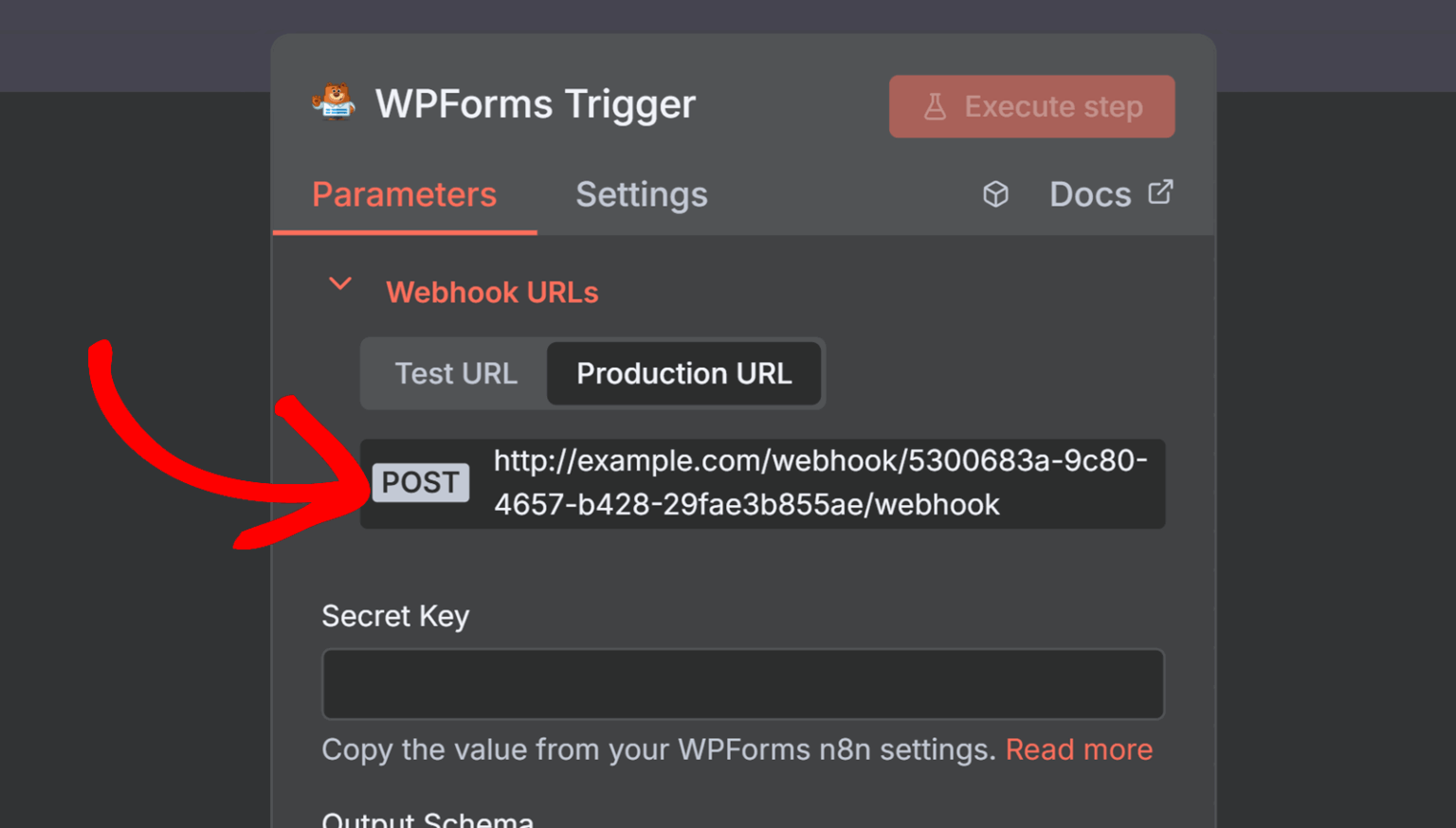Open the Docs link

[x=1090, y=194]
